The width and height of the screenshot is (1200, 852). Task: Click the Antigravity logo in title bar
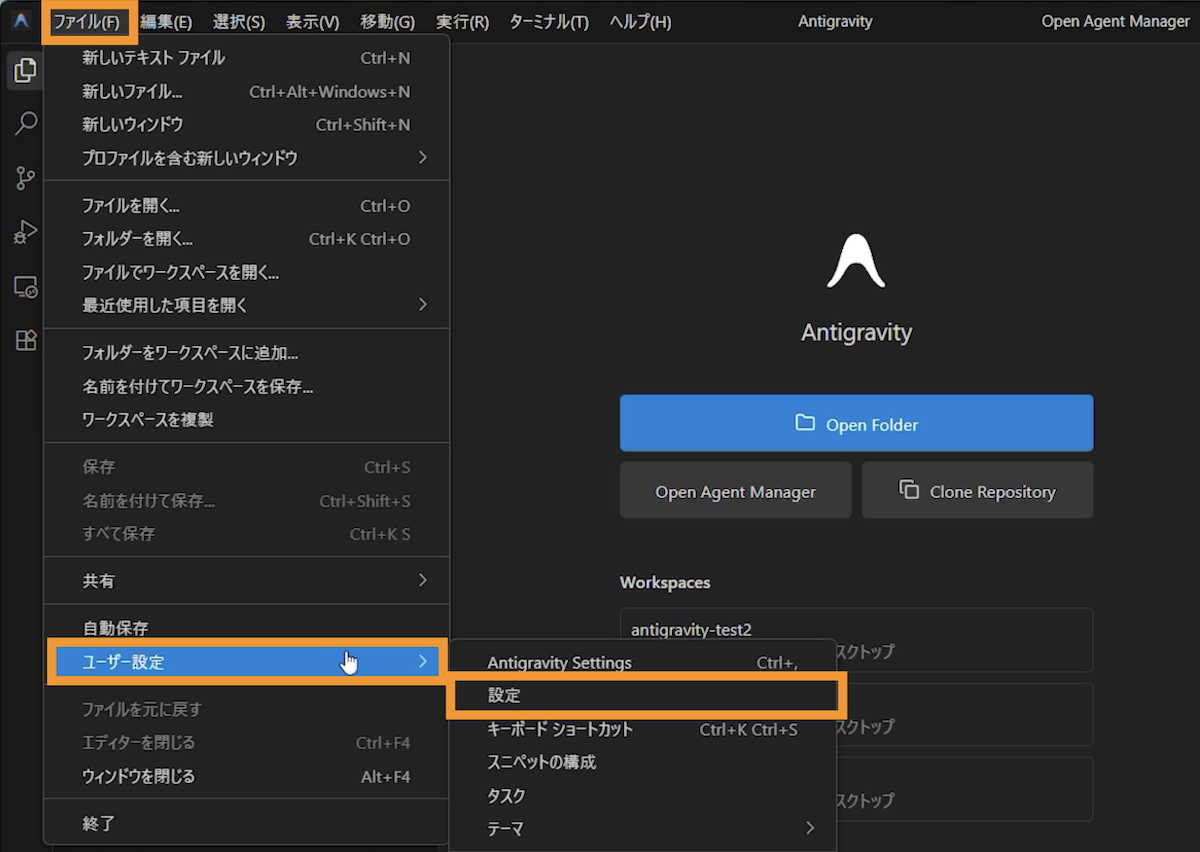pyautogui.click(x=21, y=21)
